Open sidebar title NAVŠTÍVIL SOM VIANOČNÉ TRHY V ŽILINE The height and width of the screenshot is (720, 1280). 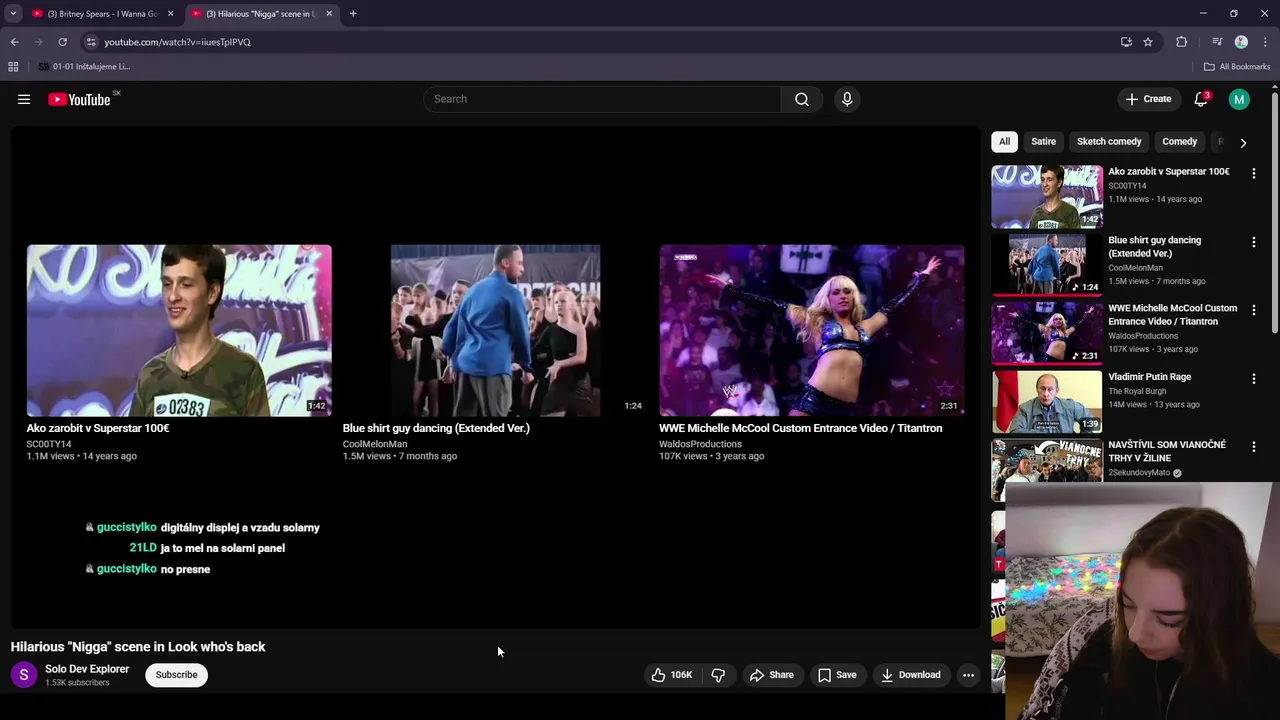click(1166, 451)
